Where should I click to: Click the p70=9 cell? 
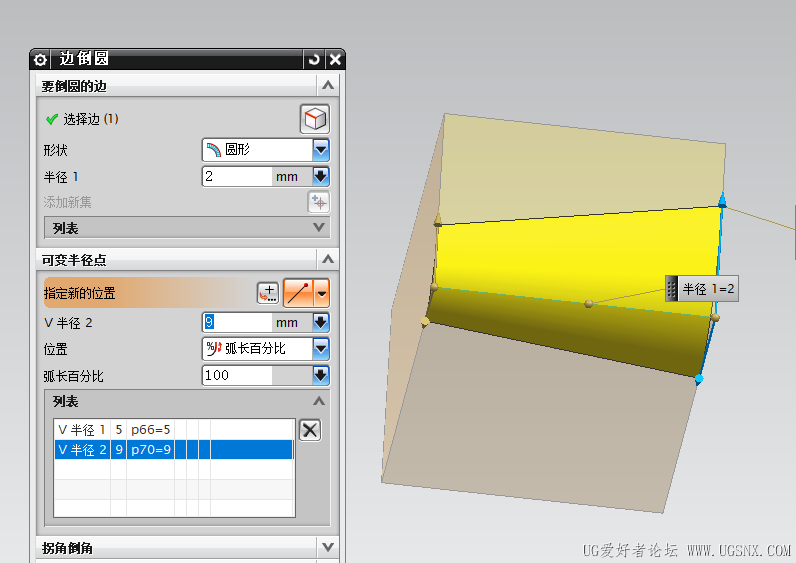tap(150, 450)
